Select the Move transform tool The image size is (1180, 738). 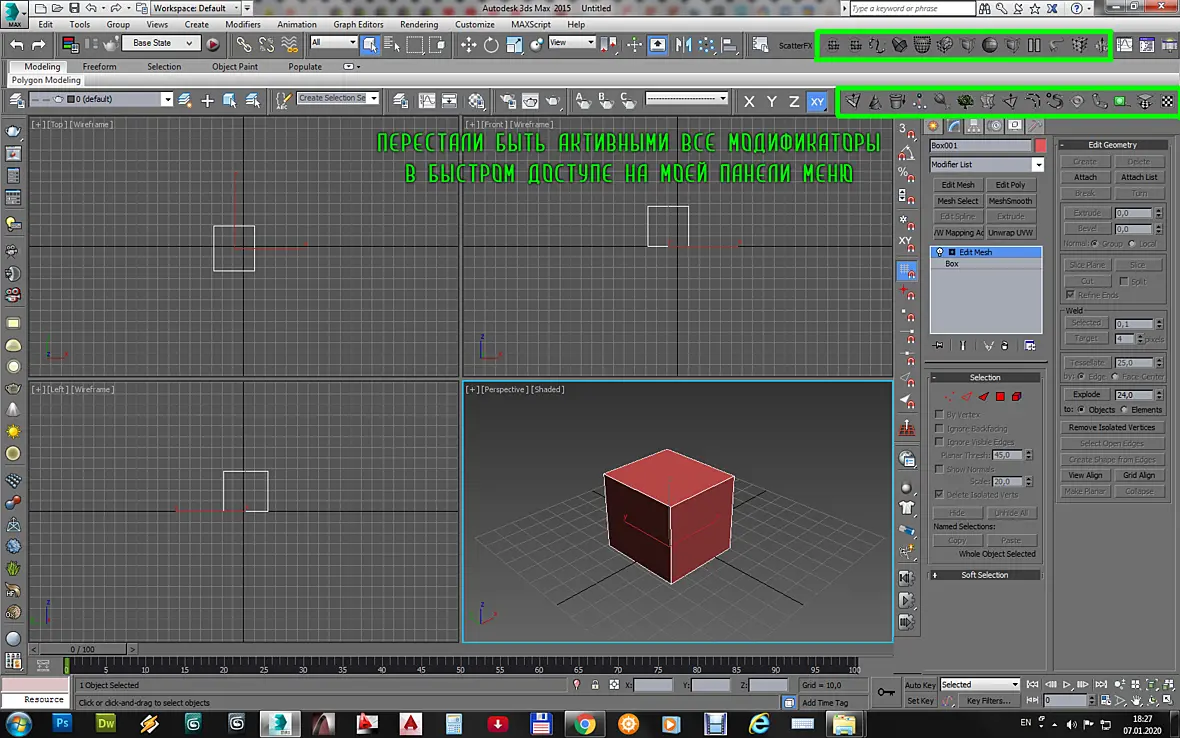pyautogui.click(x=468, y=45)
